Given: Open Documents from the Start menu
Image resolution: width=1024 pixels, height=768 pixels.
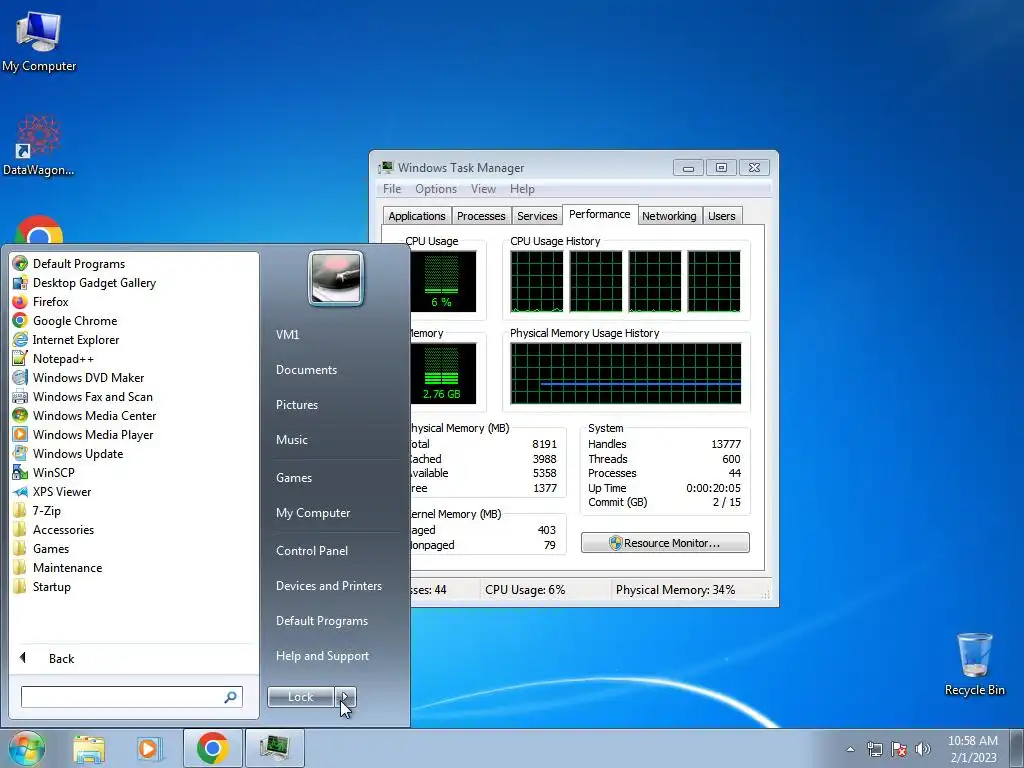Looking at the screenshot, I should (306, 370).
